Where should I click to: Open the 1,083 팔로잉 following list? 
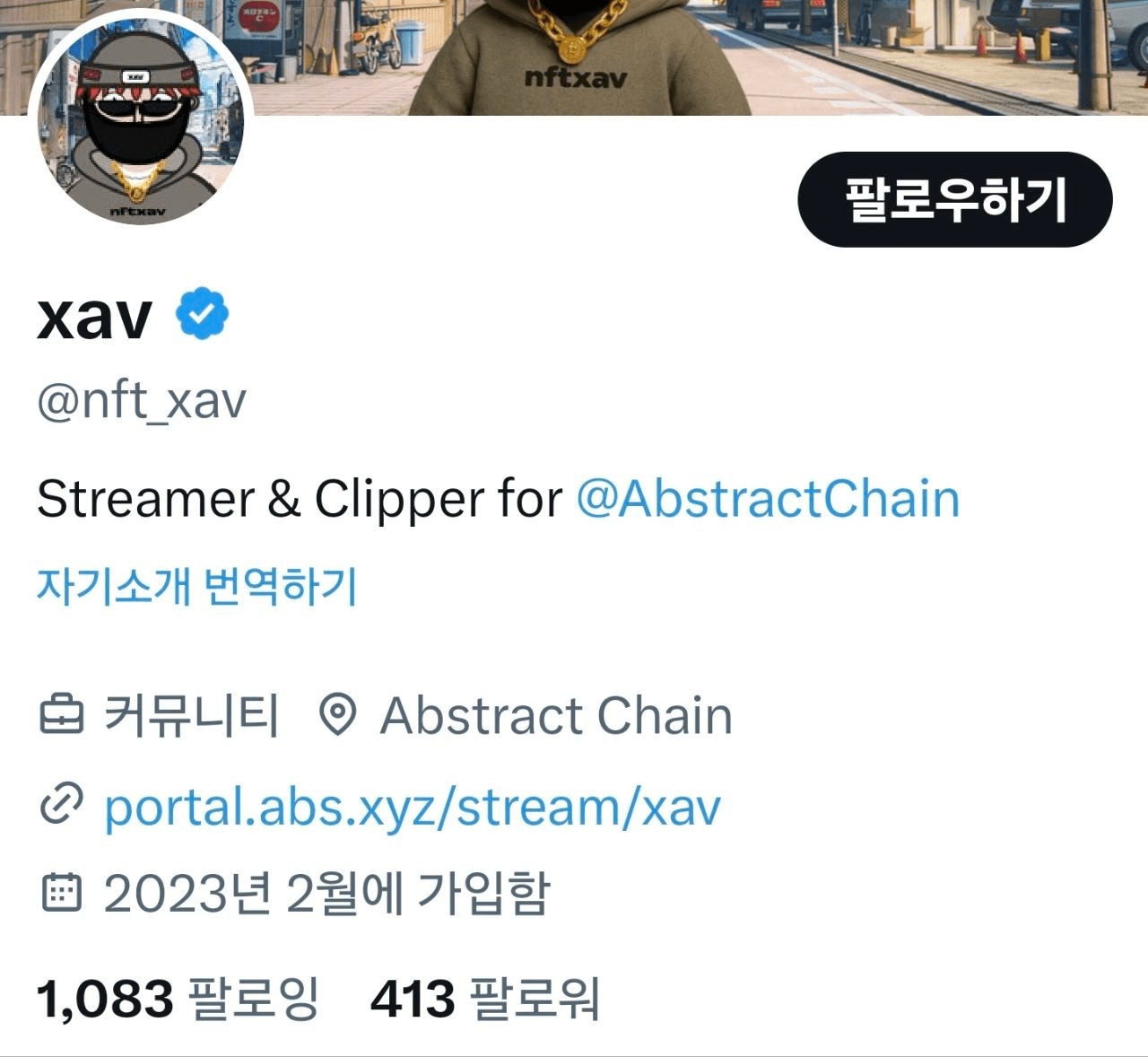point(178,999)
